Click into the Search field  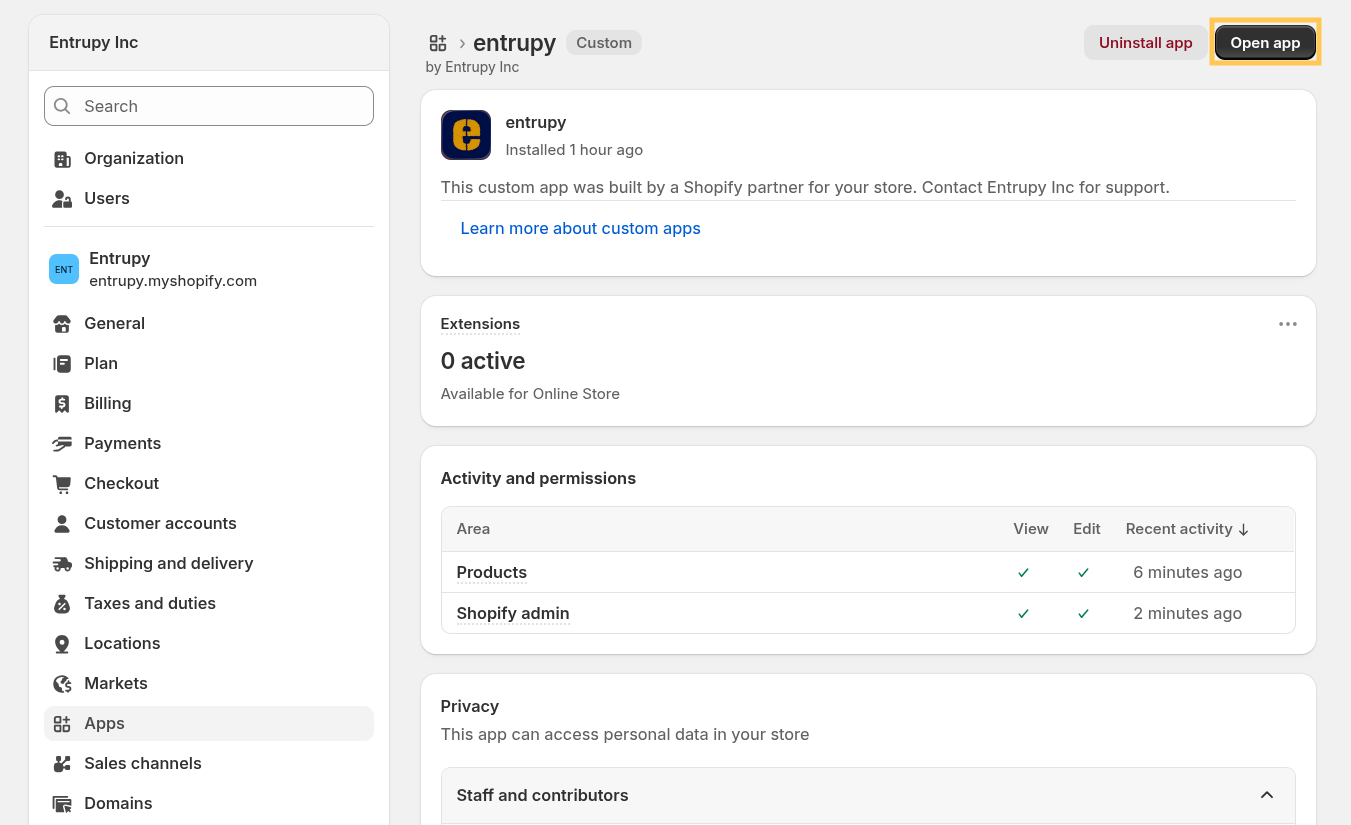click(x=209, y=106)
